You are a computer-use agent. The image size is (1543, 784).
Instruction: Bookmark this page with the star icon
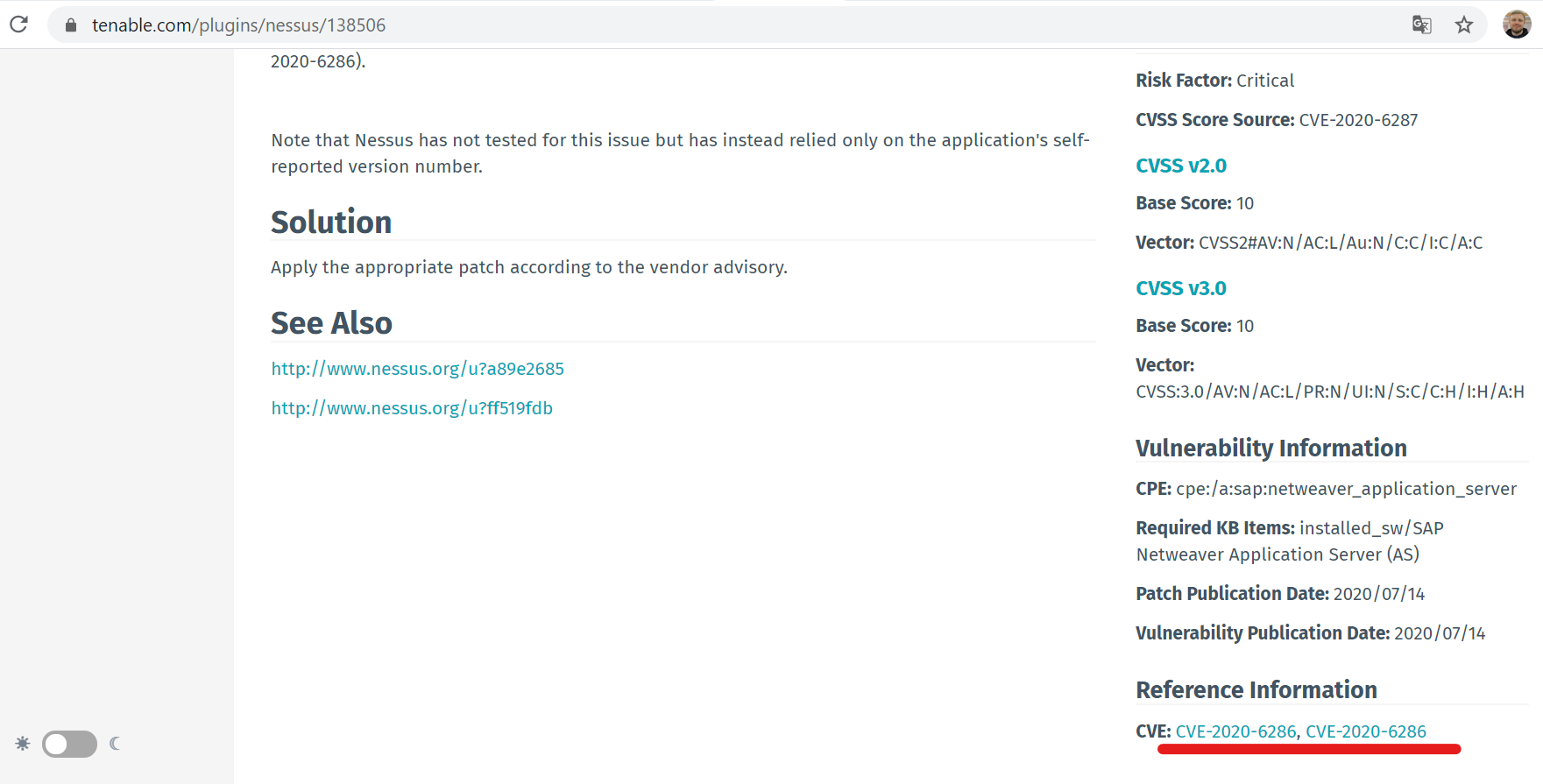[x=1463, y=25]
